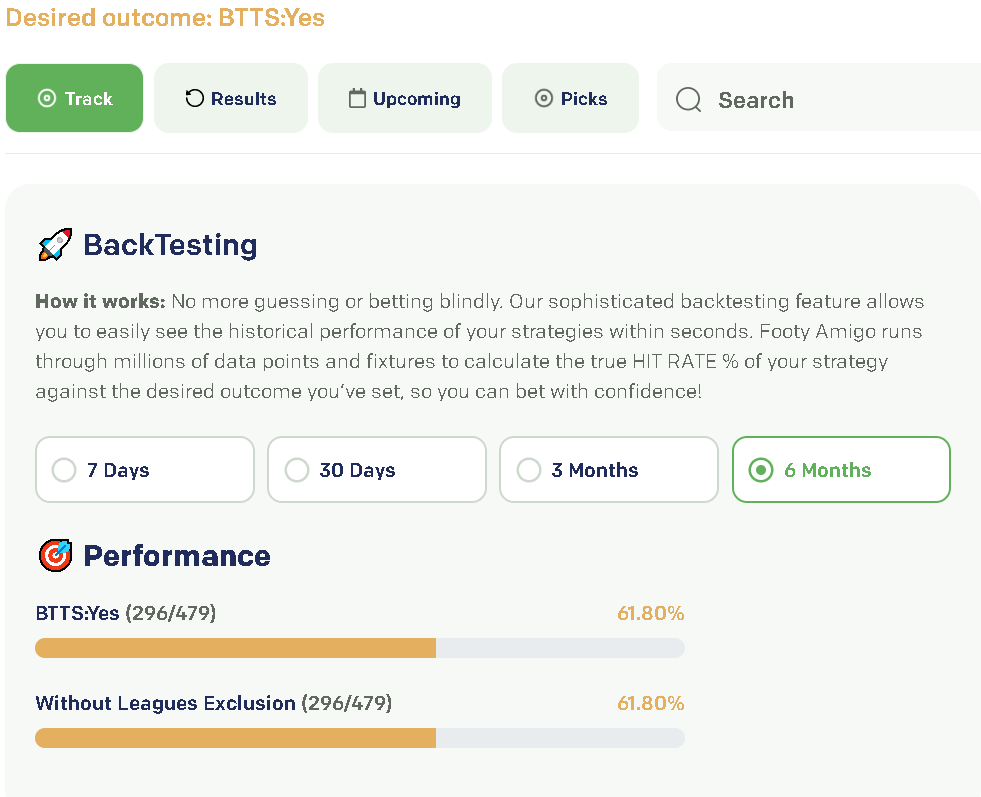The image size is (981, 797).
Task: Click the calendar icon on Upcoming
Action: coord(357,98)
